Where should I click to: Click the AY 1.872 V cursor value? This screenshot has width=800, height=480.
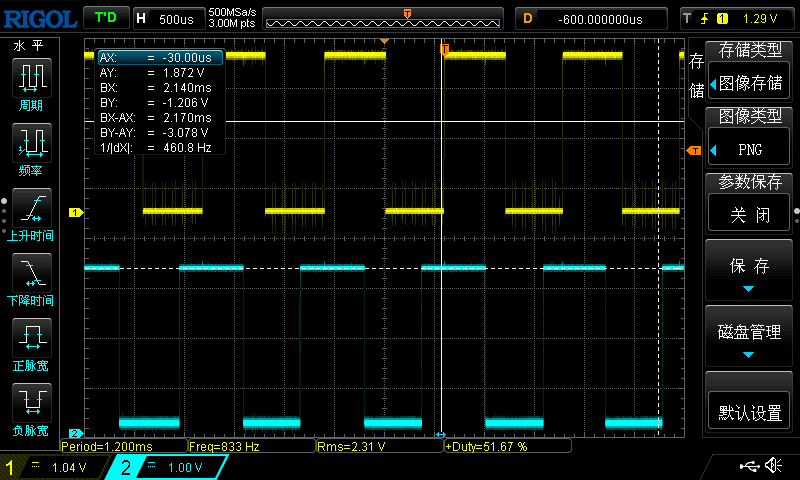coord(183,73)
